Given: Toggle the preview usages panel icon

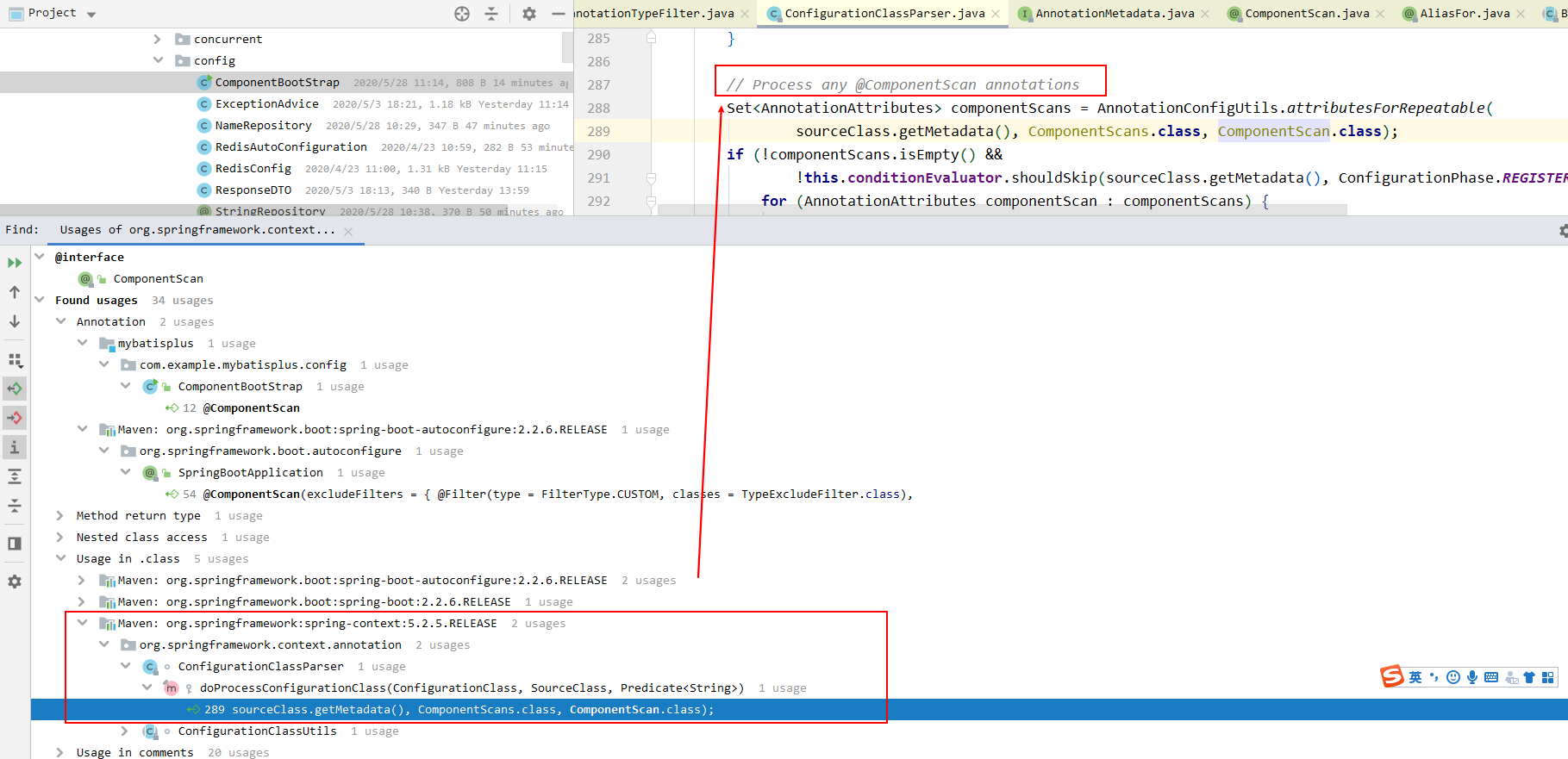Looking at the screenshot, I should pos(15,544).
